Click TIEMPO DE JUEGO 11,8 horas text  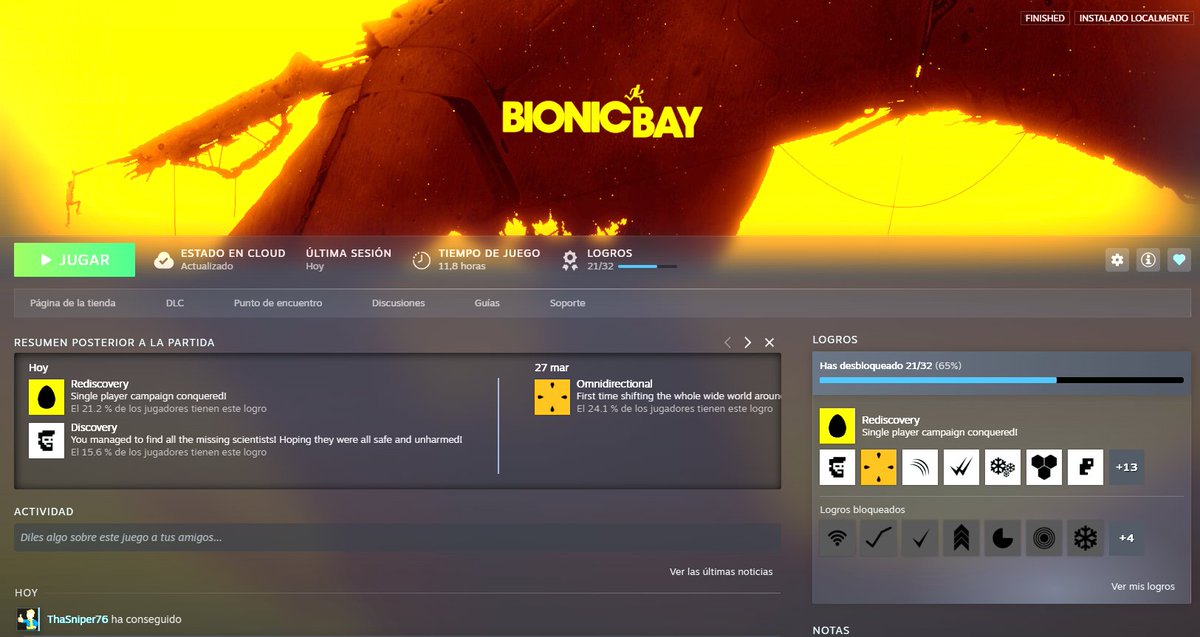coord(489,260)
